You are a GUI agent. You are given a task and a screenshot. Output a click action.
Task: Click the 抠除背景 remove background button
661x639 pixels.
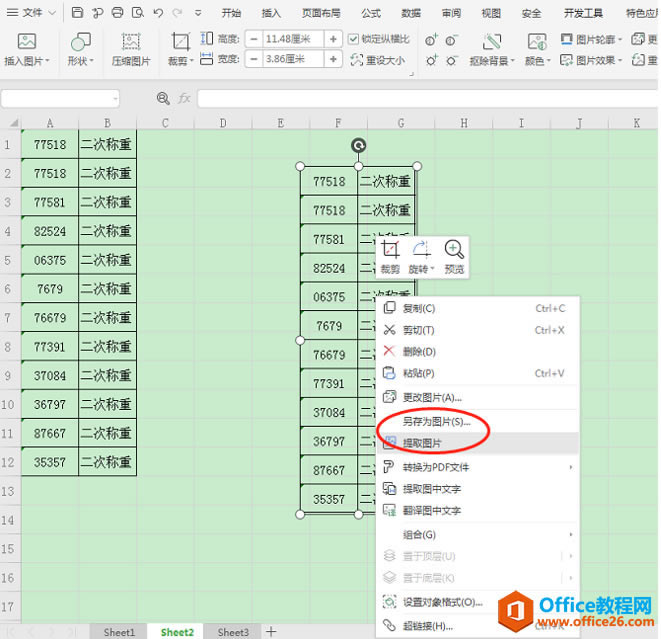tap(492, 50)
